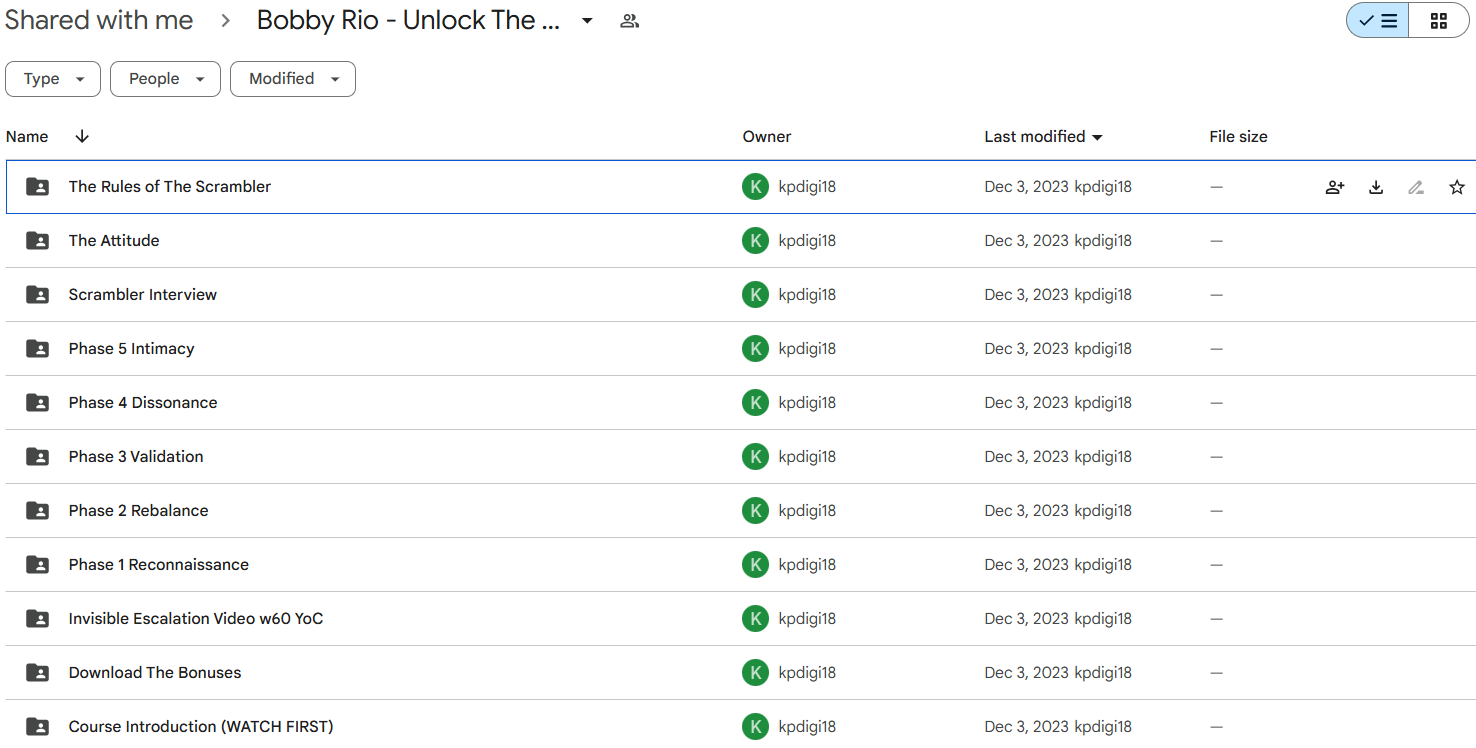Switch to grid layout view
This screenshot has width=1476, height=748.
coord(1439,21)
